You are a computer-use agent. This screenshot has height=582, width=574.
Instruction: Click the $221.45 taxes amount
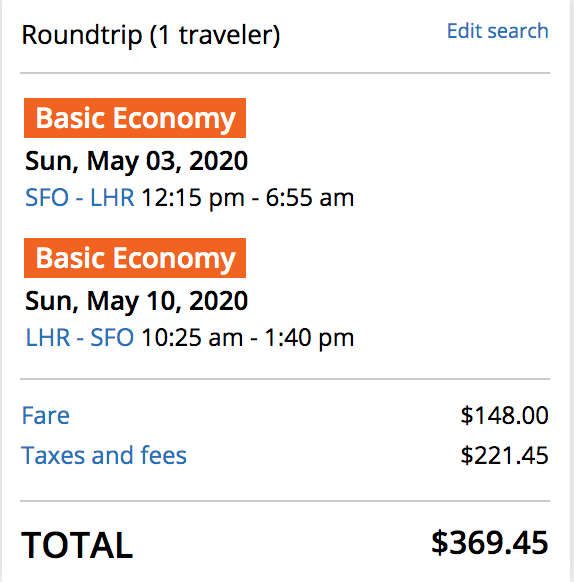click(x=504, y=455)
